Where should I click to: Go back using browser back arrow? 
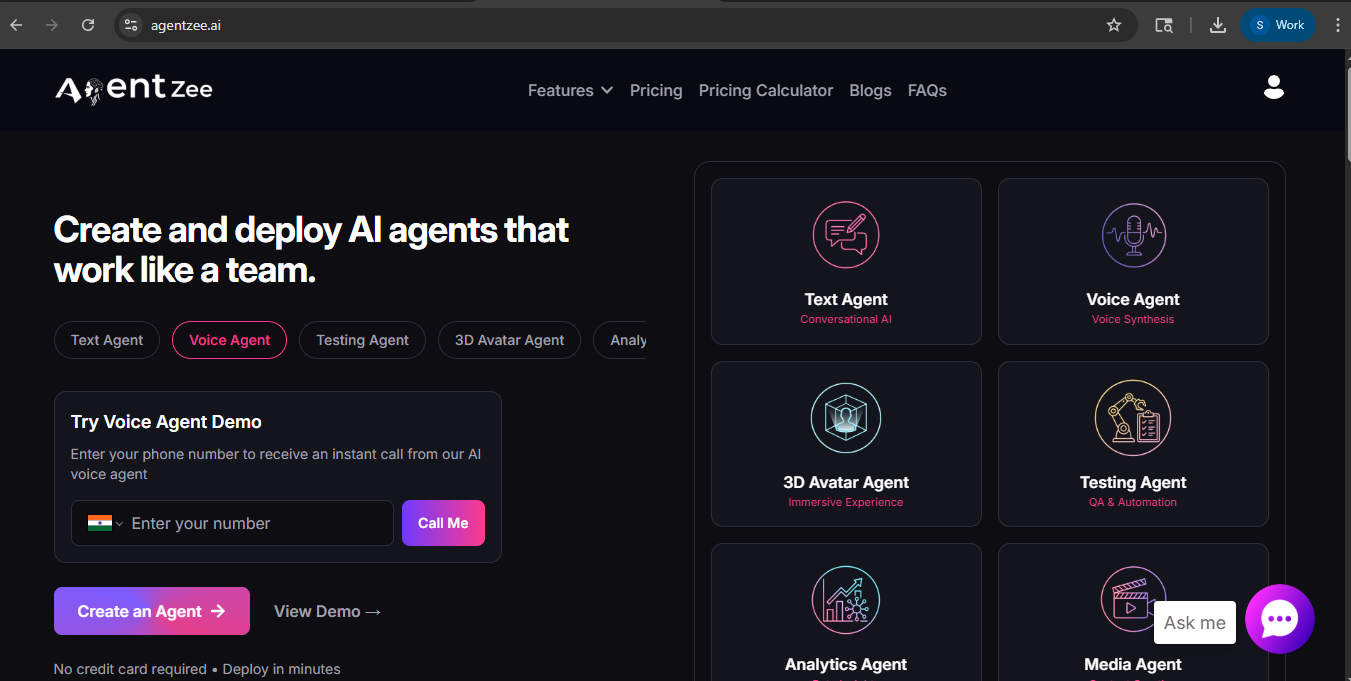click(x=16, y=25)
